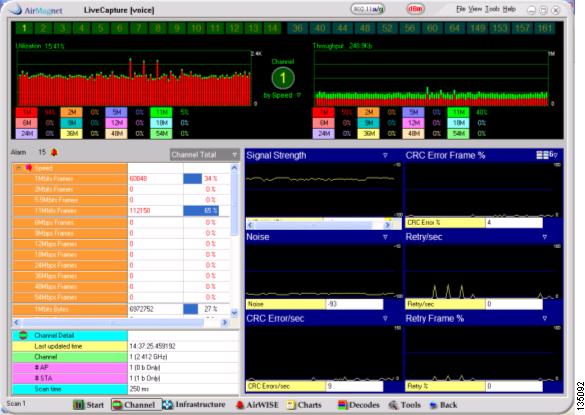Click the 24M swatch under Utilization
Image resolution: width=585 pixels, height=415 pixels.
click(x=26, y=134)
